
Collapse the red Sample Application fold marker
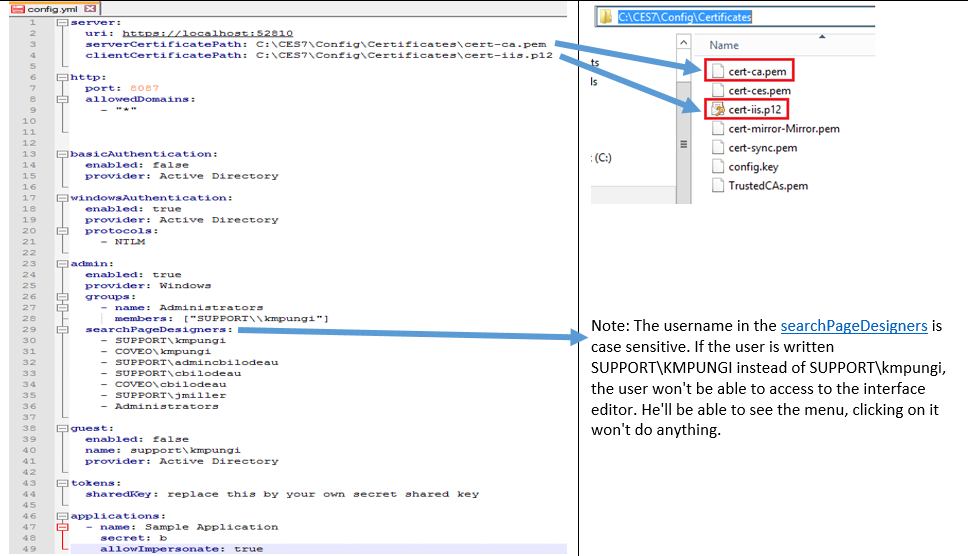point(62,527)
